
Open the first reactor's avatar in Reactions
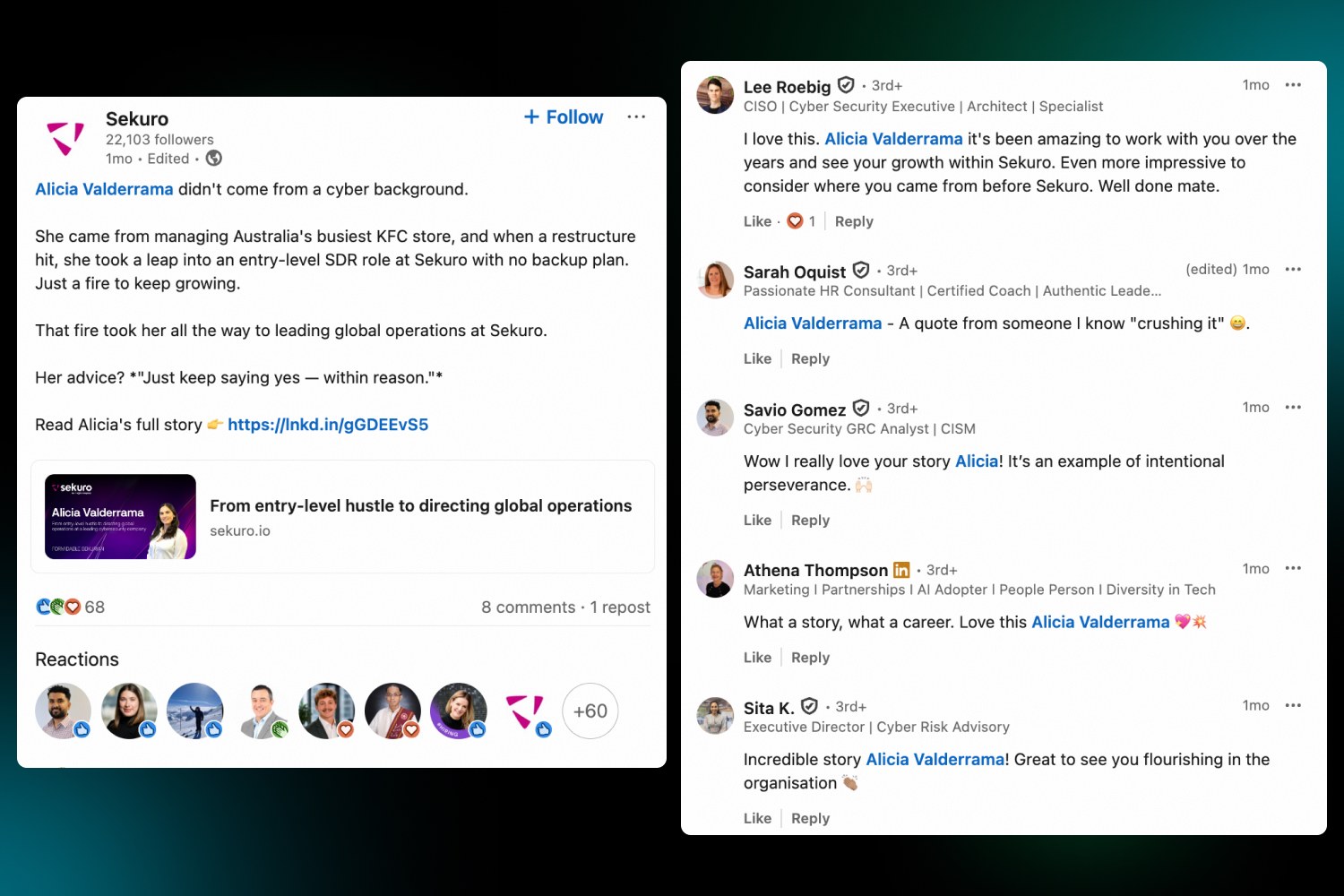pyautogui.click(x=64, y=711)
